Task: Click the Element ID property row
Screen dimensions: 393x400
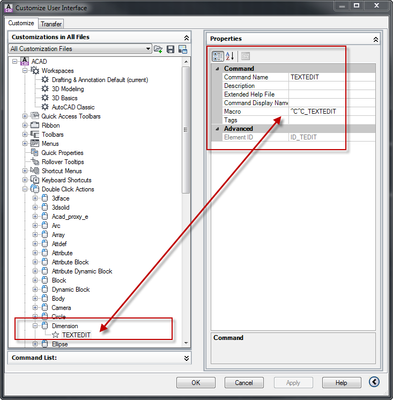Action: pos(299,137)
